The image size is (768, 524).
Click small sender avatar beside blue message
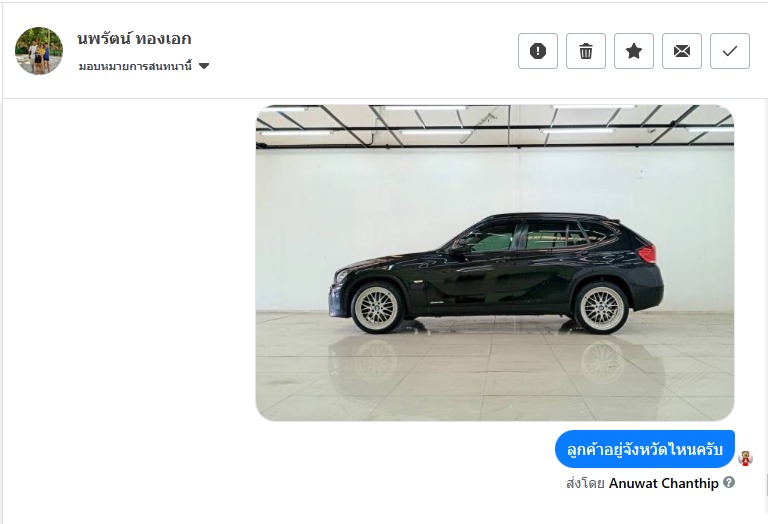coord(745,458)
